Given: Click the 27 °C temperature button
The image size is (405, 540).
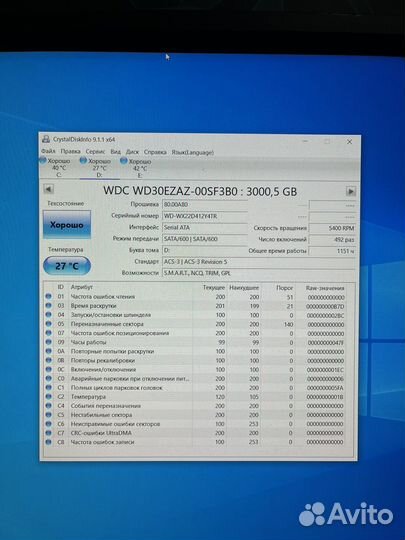Looking at the screenshot, I should (67, 266).
